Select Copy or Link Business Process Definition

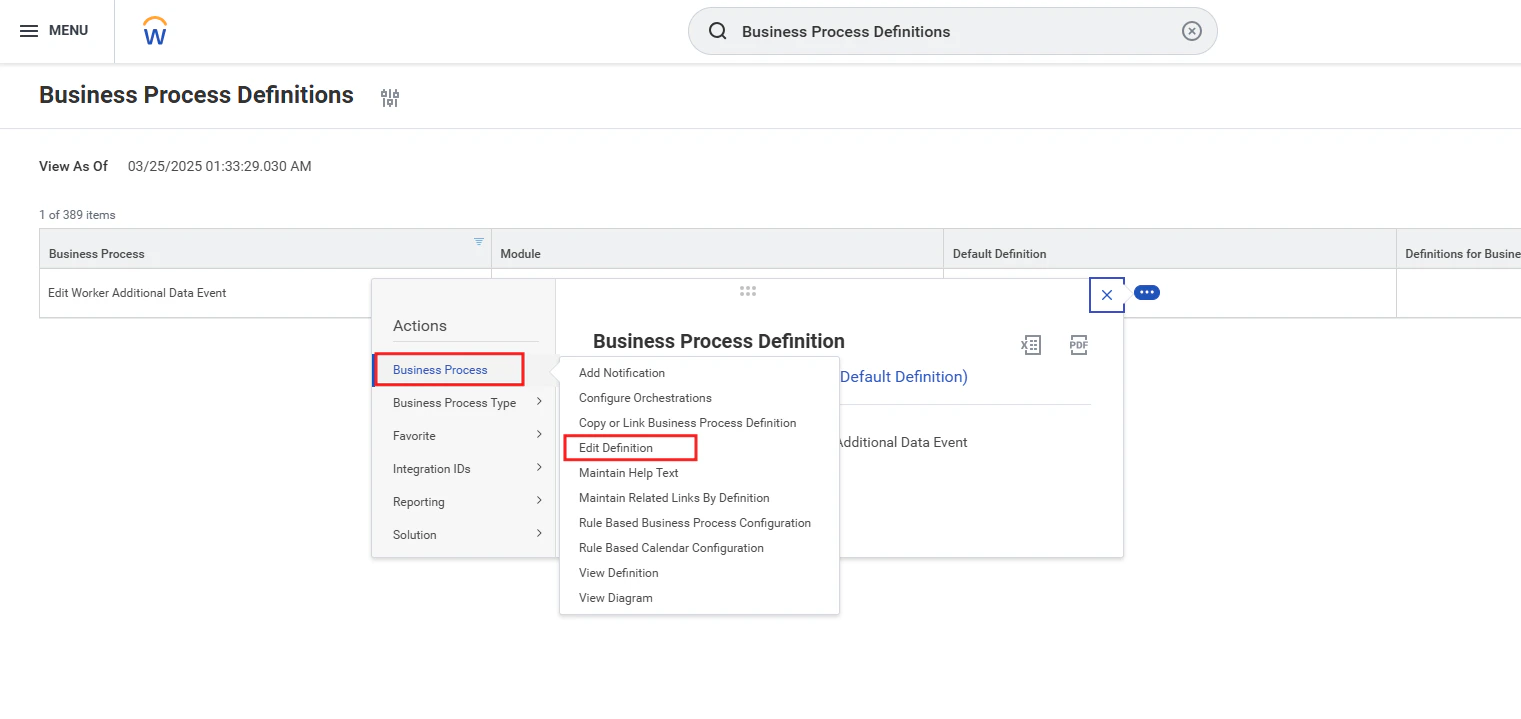[687, 423]
